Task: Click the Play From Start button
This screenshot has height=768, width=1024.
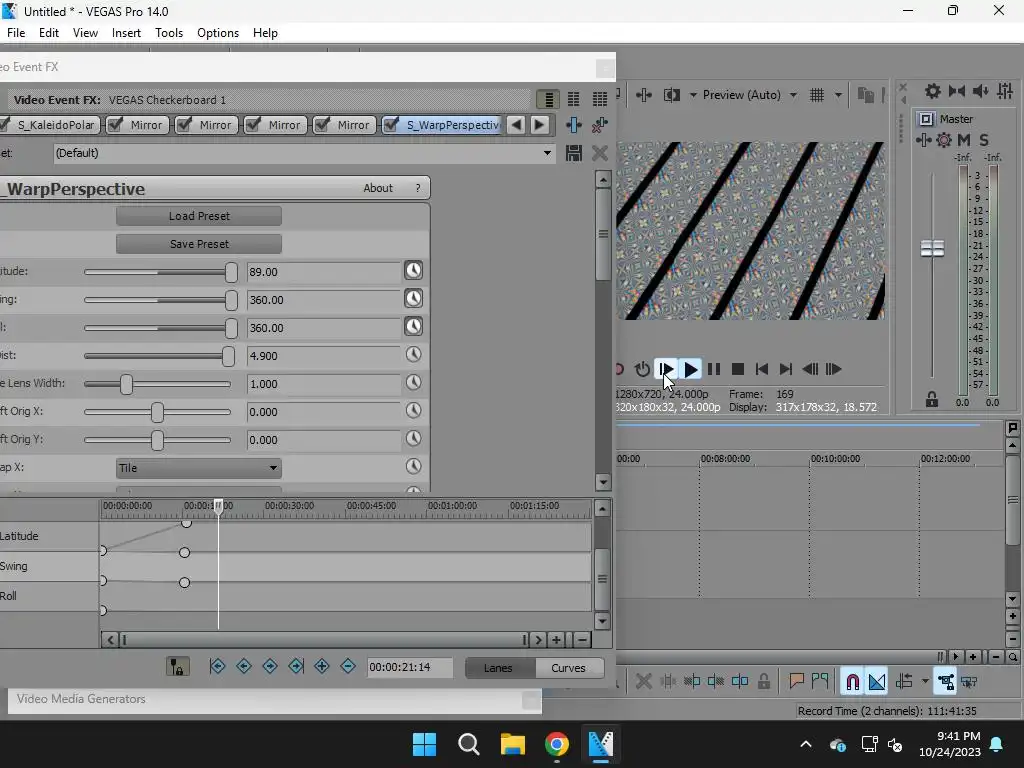Action: pos(666,369)
